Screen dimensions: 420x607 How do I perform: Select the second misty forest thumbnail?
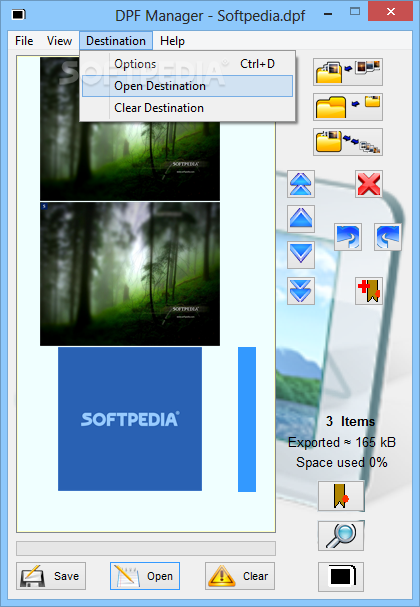[x=130, y=274]
